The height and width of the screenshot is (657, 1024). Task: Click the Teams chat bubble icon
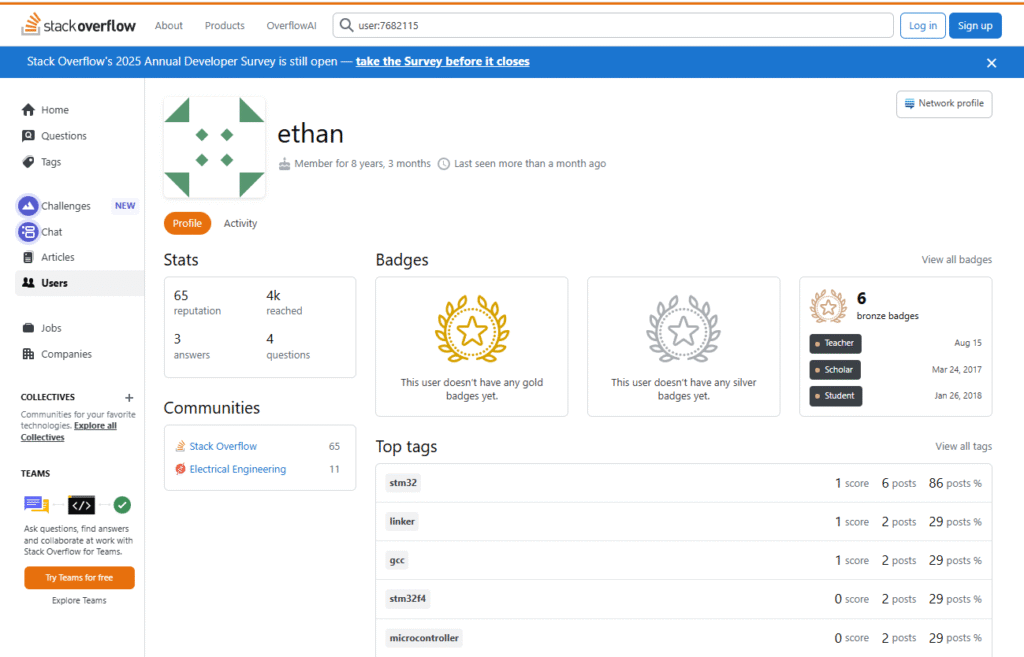click(36, 504)
